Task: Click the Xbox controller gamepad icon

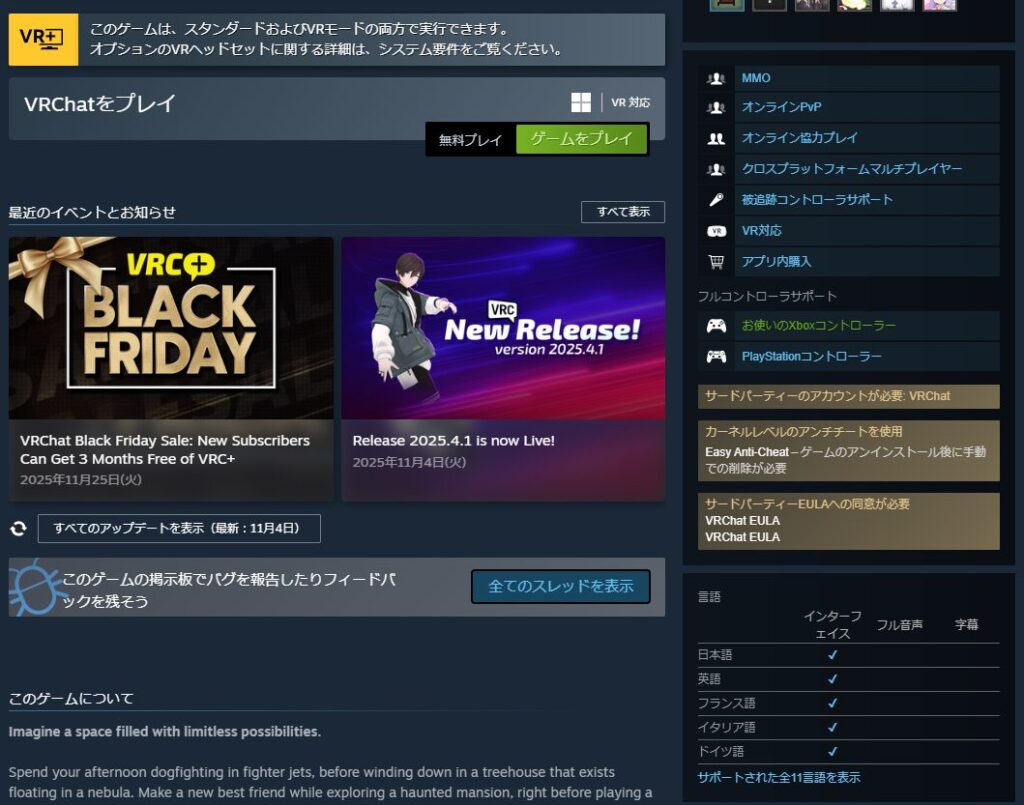Action: tap(716, 325)
